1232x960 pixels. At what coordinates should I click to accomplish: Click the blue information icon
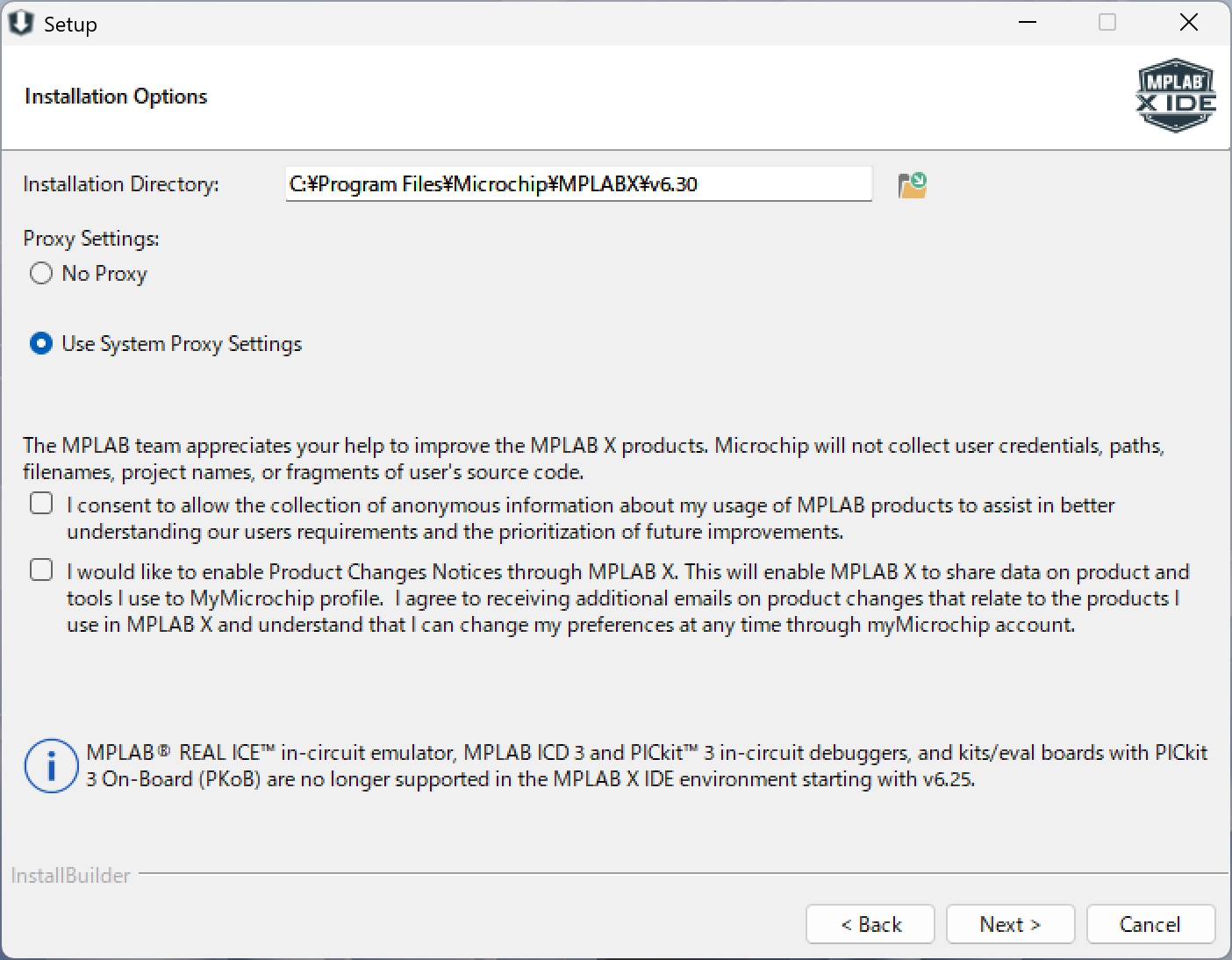52,766
